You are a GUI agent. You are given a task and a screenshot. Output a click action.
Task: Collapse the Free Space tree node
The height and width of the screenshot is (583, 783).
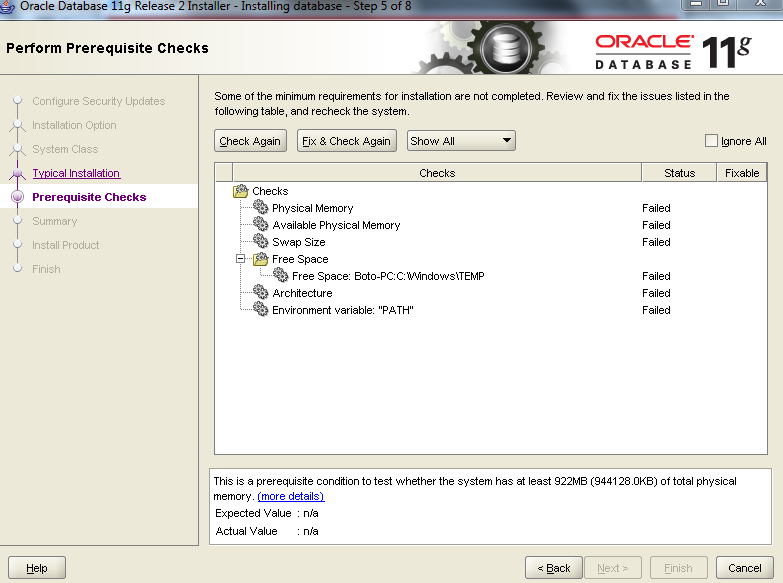click(x=240, y=259)
